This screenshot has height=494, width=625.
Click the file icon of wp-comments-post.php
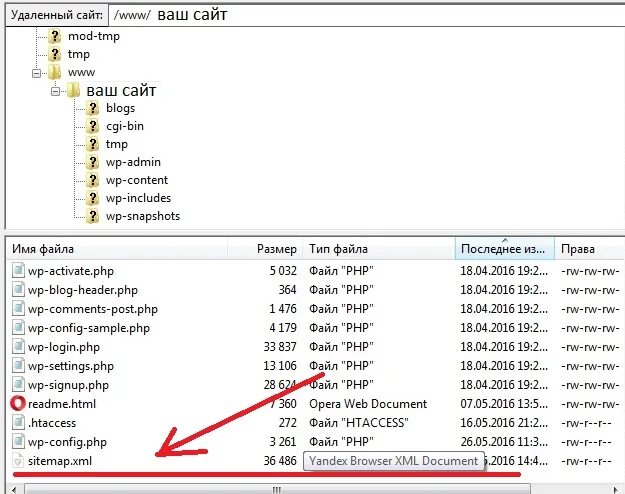tap(18, 309)
